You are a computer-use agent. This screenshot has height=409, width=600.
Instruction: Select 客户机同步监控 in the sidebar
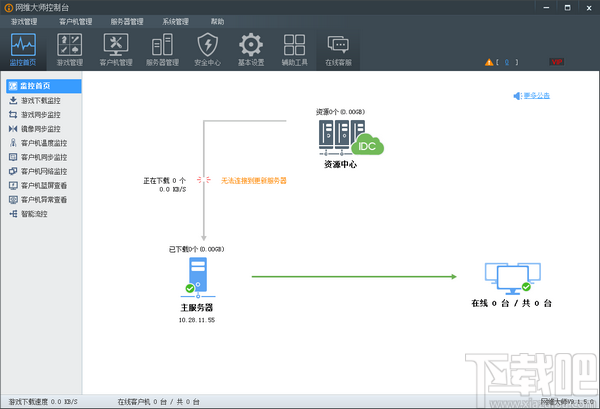pyautogui.click(x=44, y=157)
